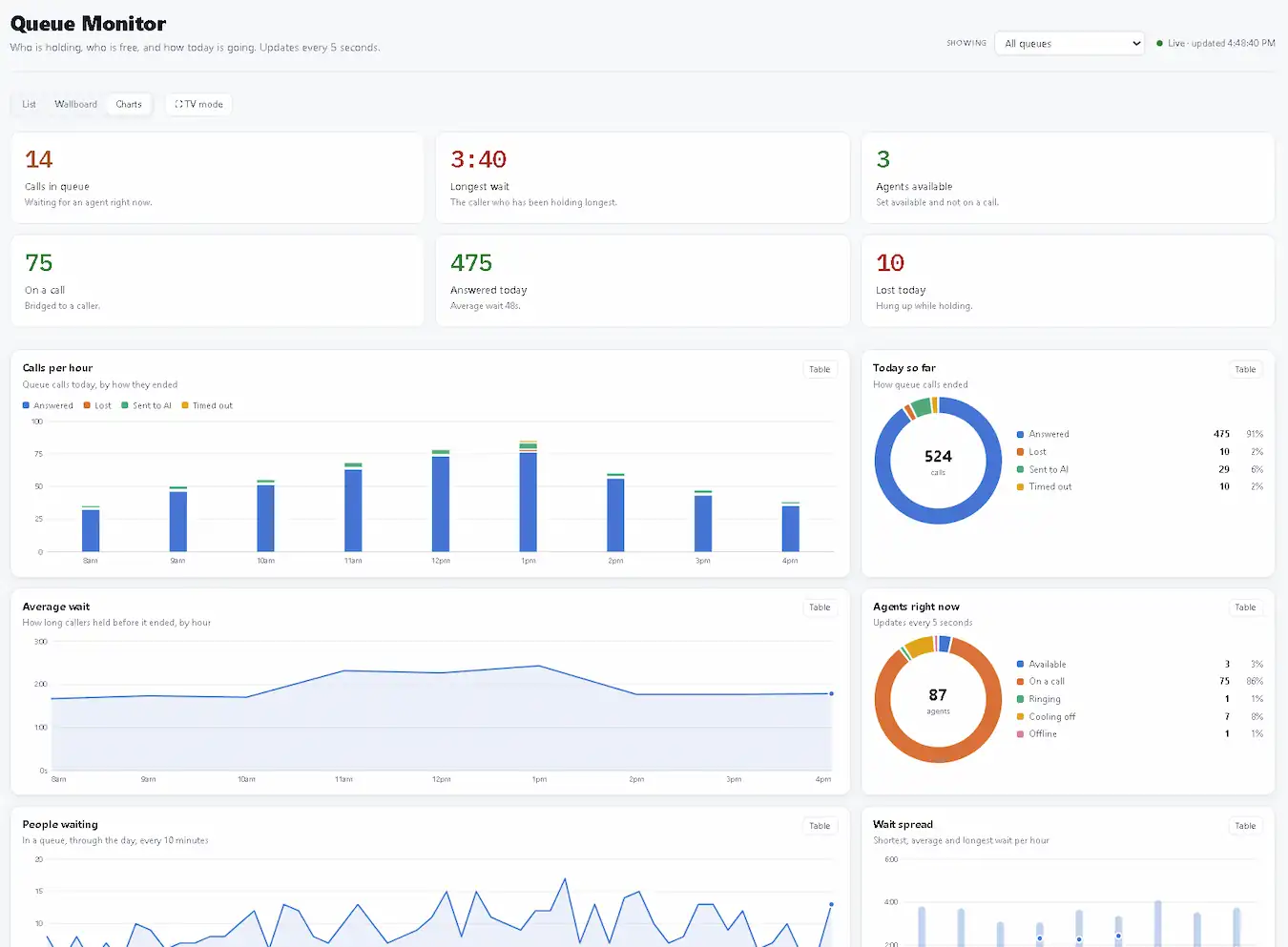
Task: Click the "10" lost today value
Action: click(890, 262)
